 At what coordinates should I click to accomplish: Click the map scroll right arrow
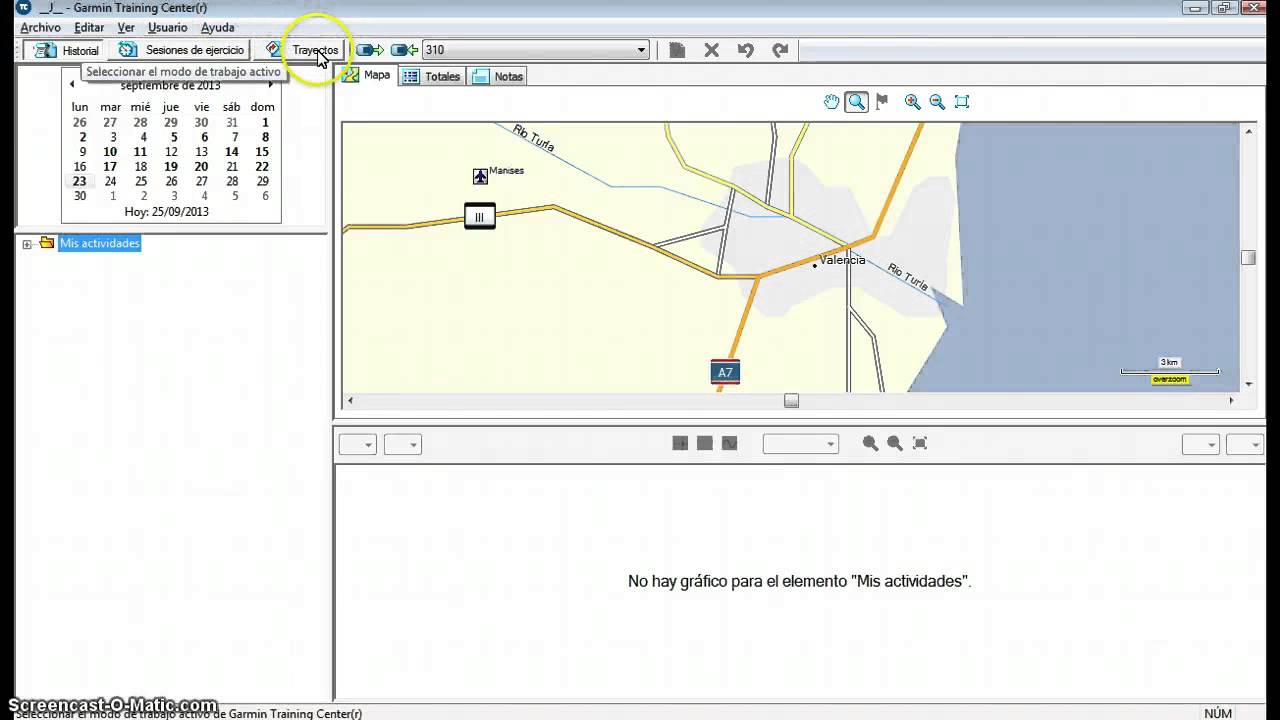1231,401
